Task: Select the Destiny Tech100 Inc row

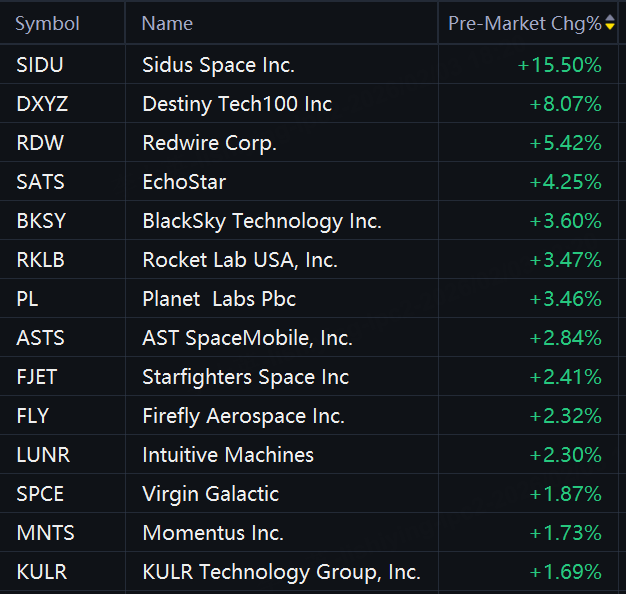Action: point(237,104)
